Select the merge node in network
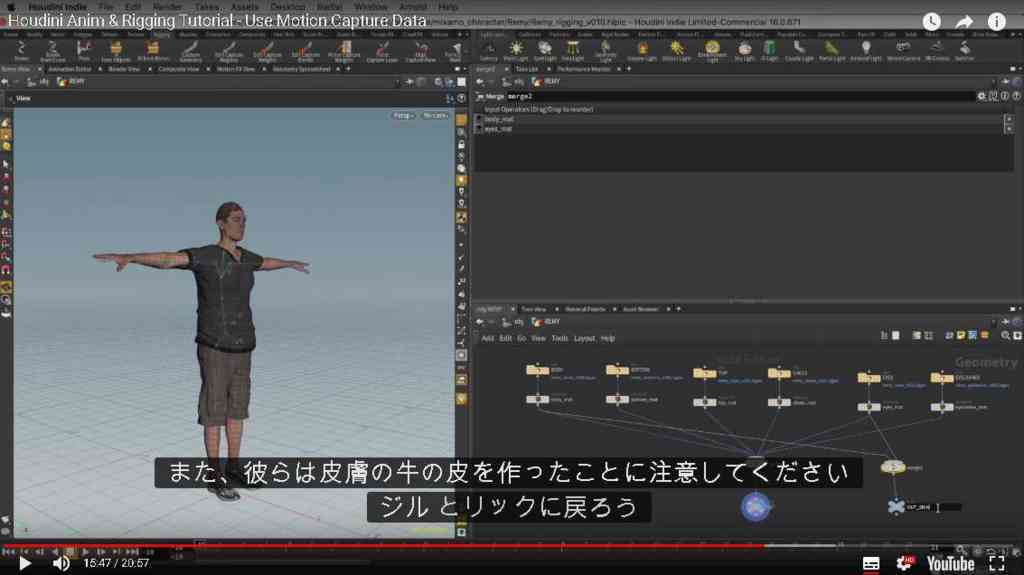1024x575 pixels. click(x=893, y=467)
